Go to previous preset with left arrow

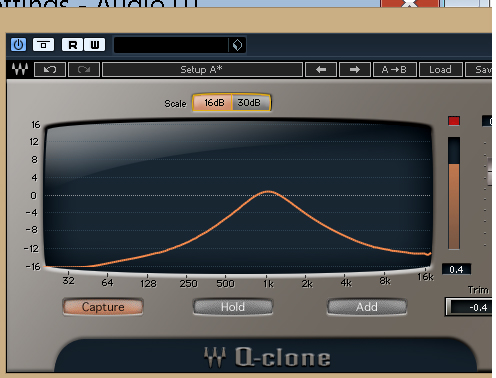pyautogui.click(x=321, y=69)
